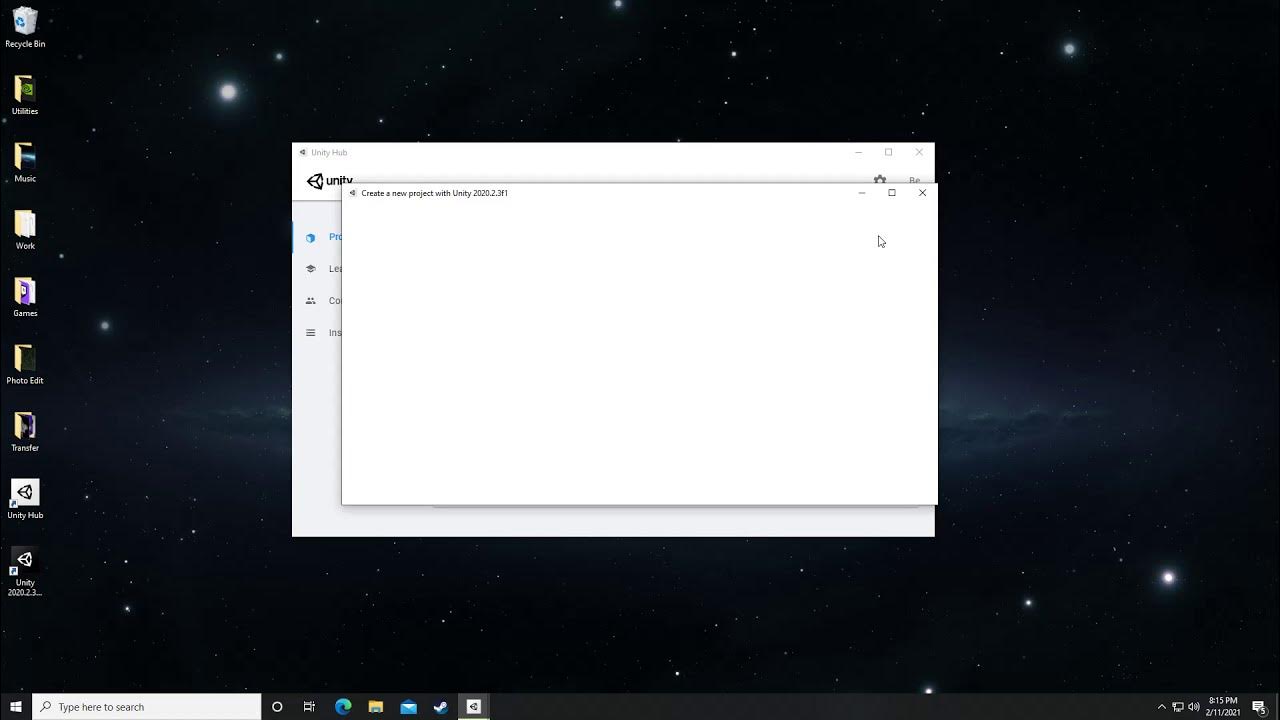This screenshot has height=720, width=1280.
Task: Click the Cortana circle on taskbar
Action: click(x=277, y=707)
